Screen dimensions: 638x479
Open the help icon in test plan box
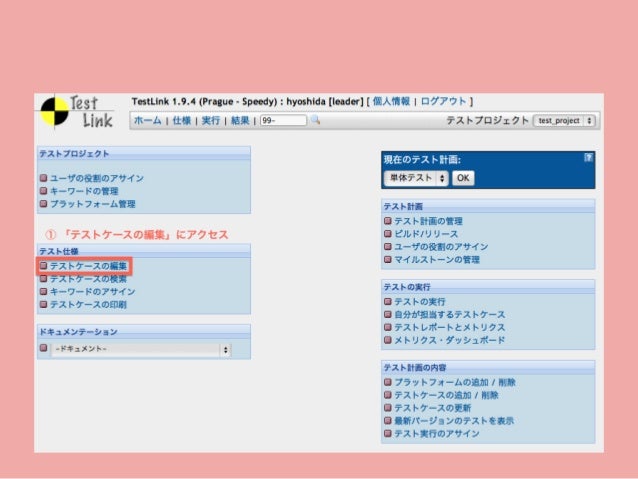tap(588, 158)
